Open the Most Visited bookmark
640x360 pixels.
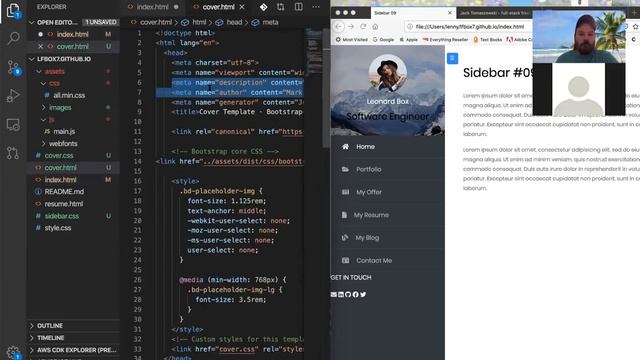point(351,40)
